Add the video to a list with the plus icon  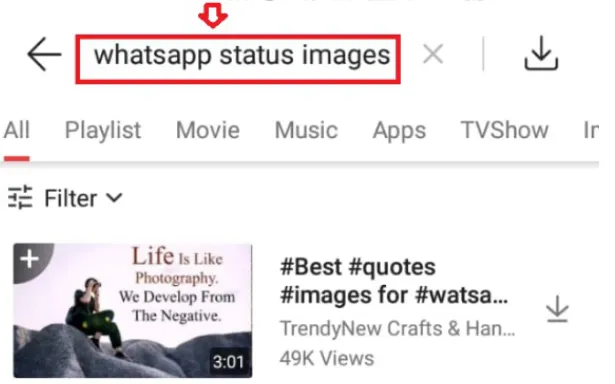30,259
